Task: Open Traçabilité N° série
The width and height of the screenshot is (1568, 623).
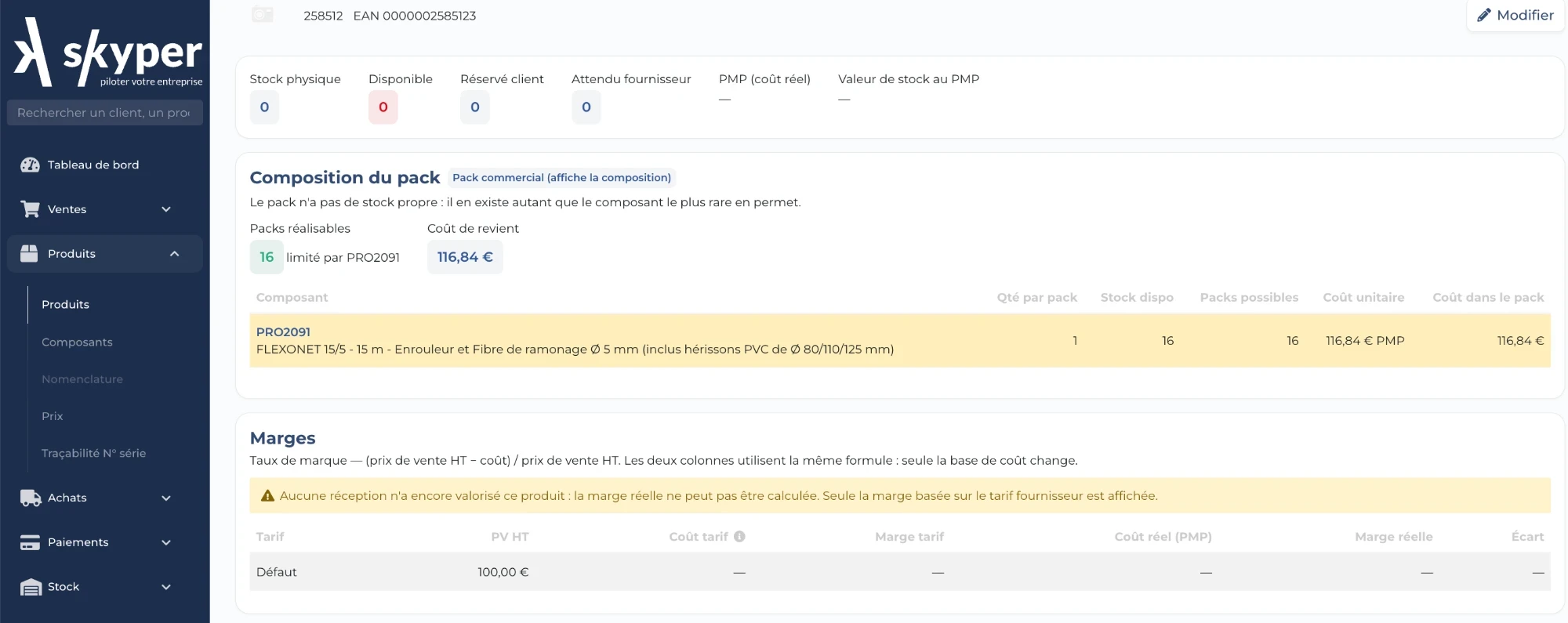Action: click(x=94, y=454)
